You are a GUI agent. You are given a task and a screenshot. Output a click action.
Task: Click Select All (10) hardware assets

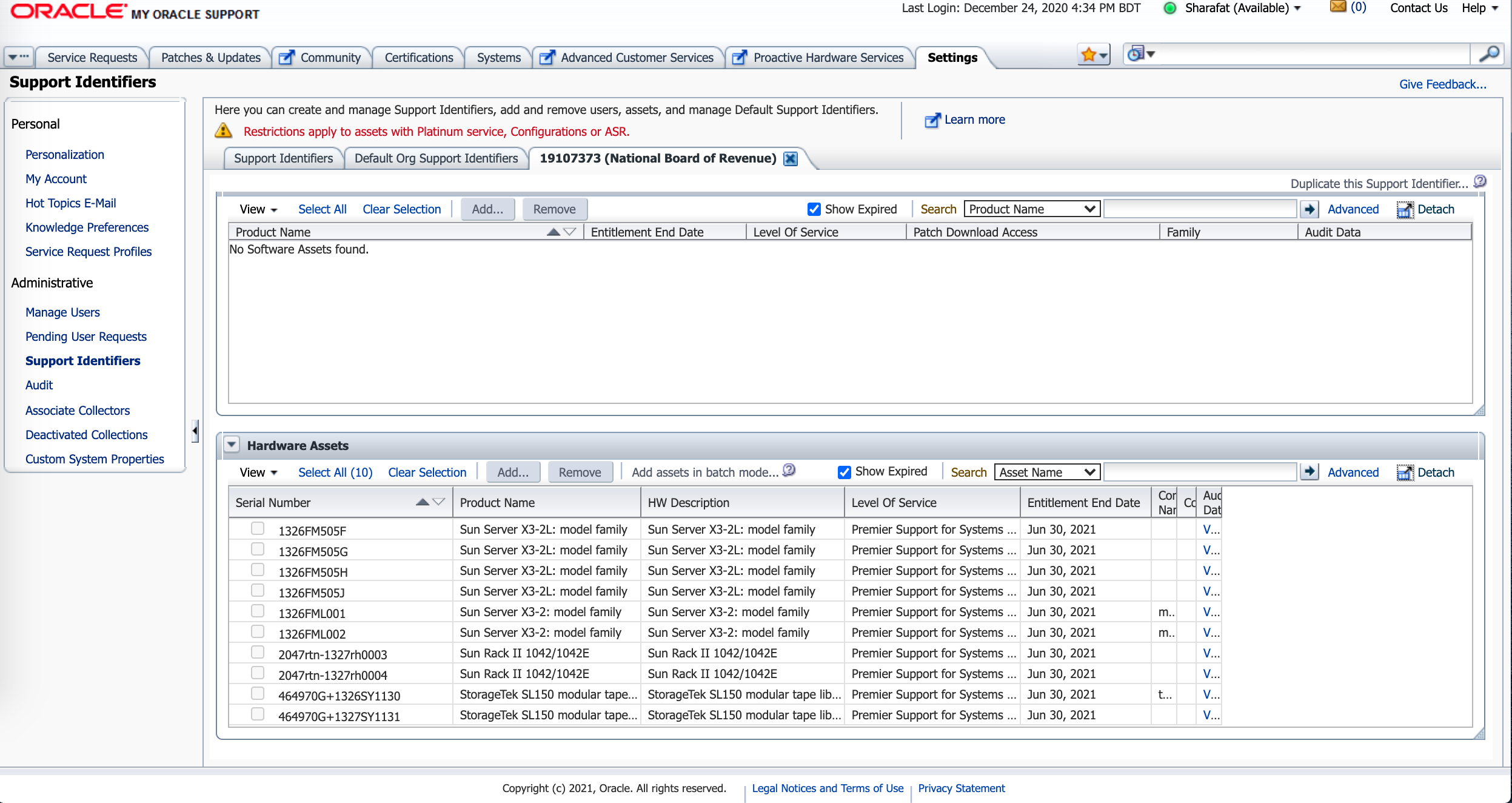[x=335, y=472]
